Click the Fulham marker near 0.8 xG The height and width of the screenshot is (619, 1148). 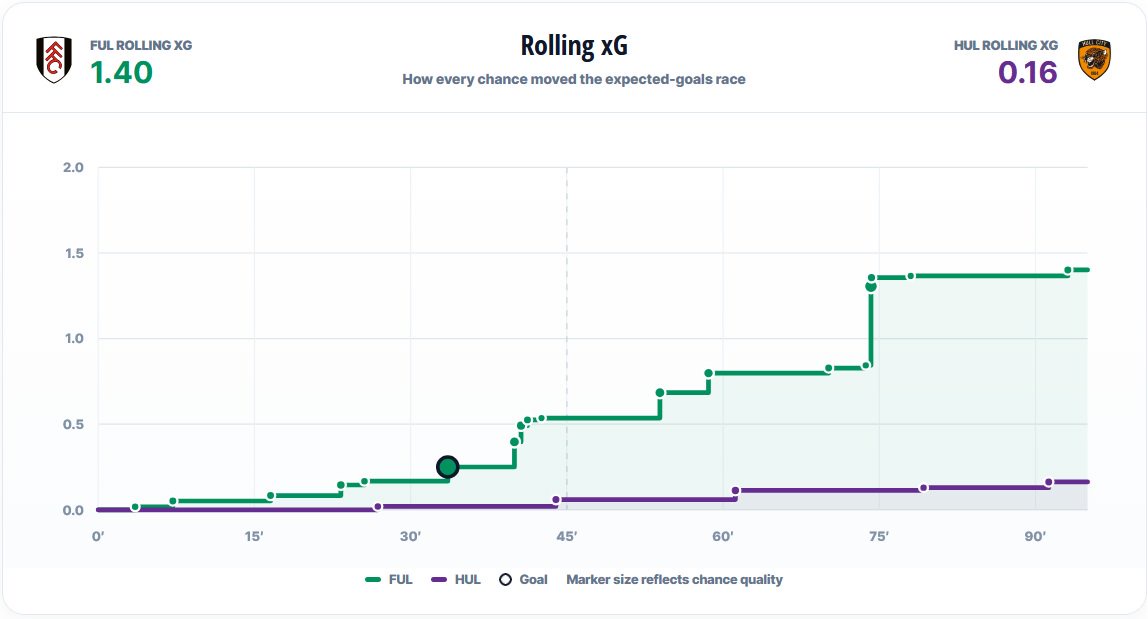pos(709,374)
